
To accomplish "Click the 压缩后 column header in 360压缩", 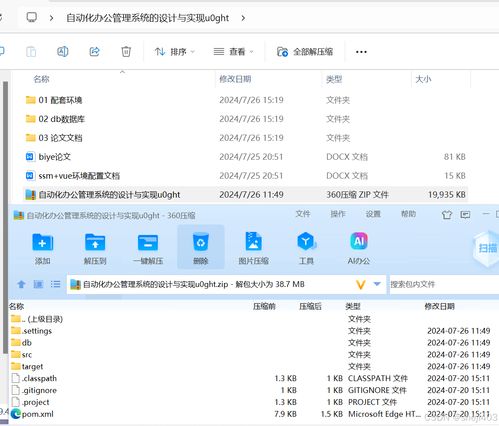I will coord(310,306).
